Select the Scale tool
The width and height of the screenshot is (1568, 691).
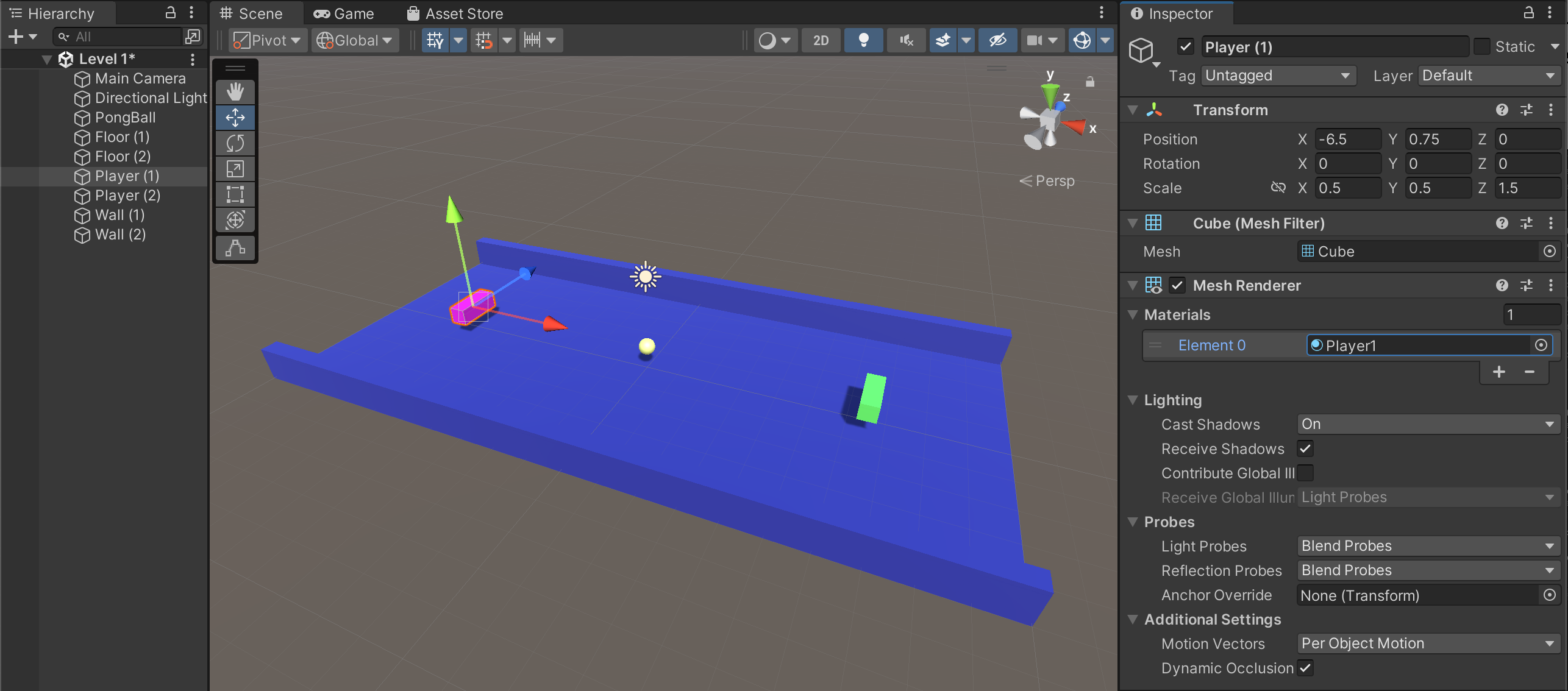click(x=235, y=169)
